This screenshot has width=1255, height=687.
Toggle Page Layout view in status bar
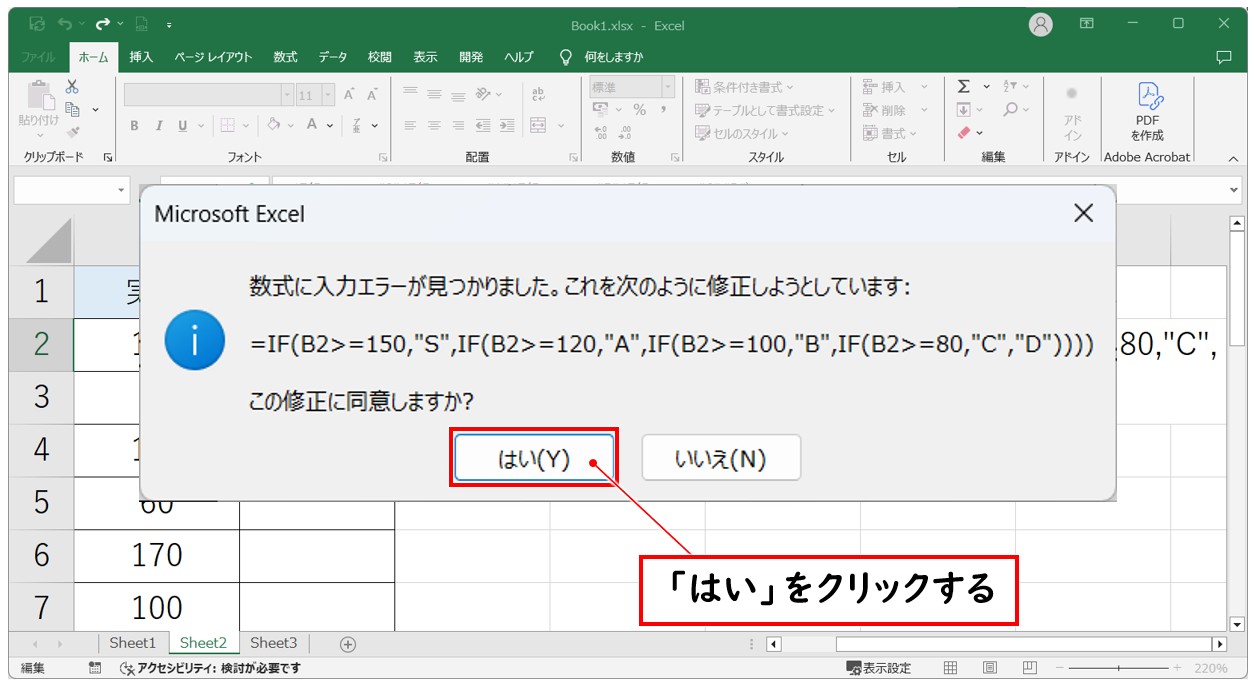[x=989, y=668]
